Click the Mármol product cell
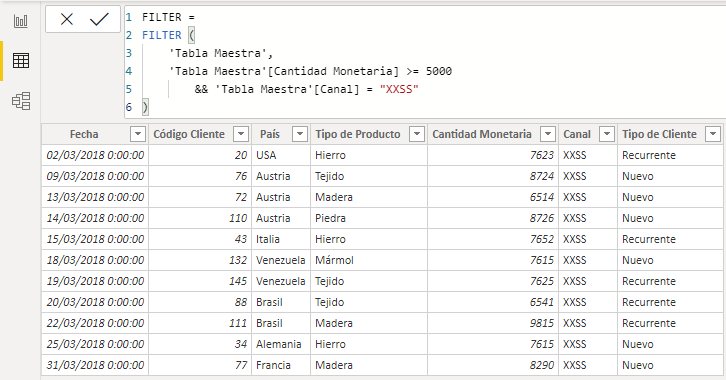The image size is (726, 380). click(x=369, y=260)
